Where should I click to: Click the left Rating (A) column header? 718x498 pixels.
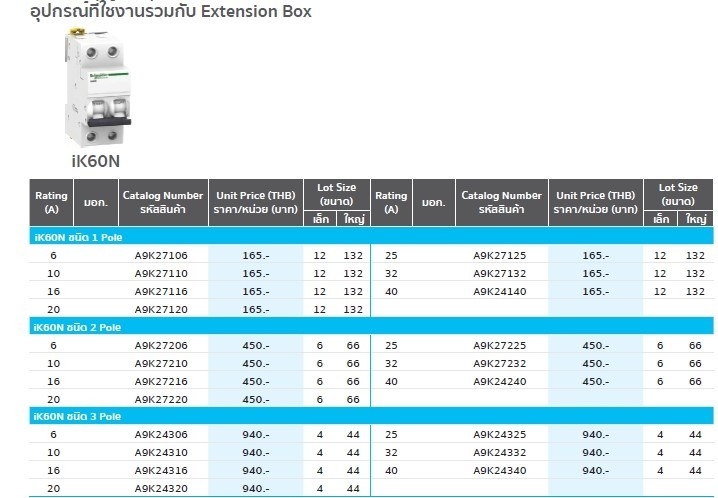tap(51, 202)
